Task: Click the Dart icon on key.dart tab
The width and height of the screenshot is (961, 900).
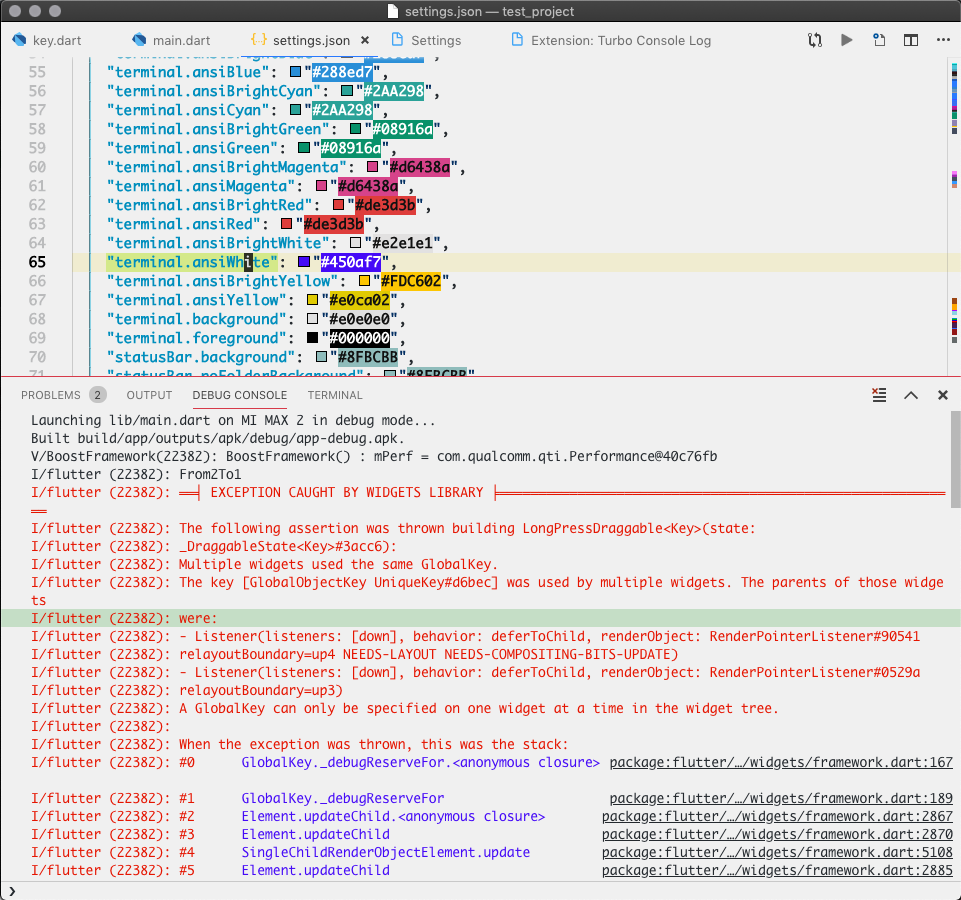Action: point(18,40)
